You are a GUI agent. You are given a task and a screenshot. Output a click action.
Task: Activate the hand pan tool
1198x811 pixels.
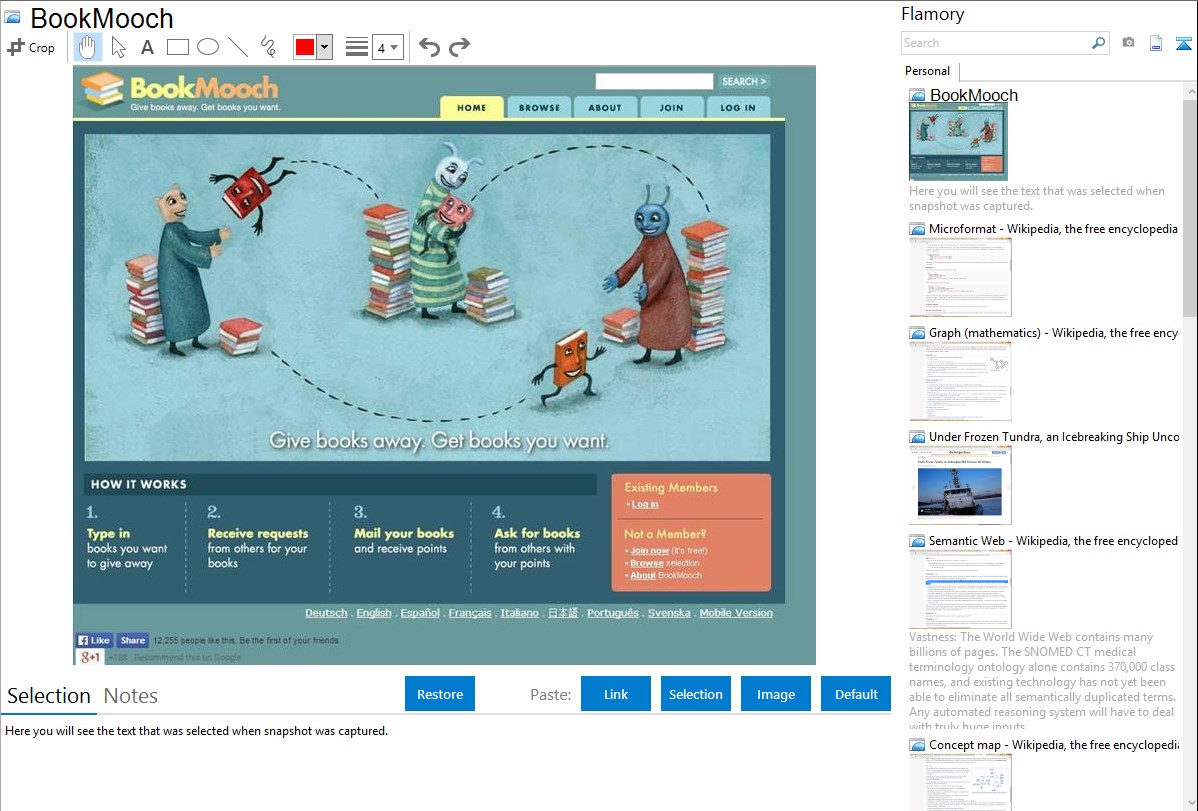pyautogui.click(x=87, y=47)
